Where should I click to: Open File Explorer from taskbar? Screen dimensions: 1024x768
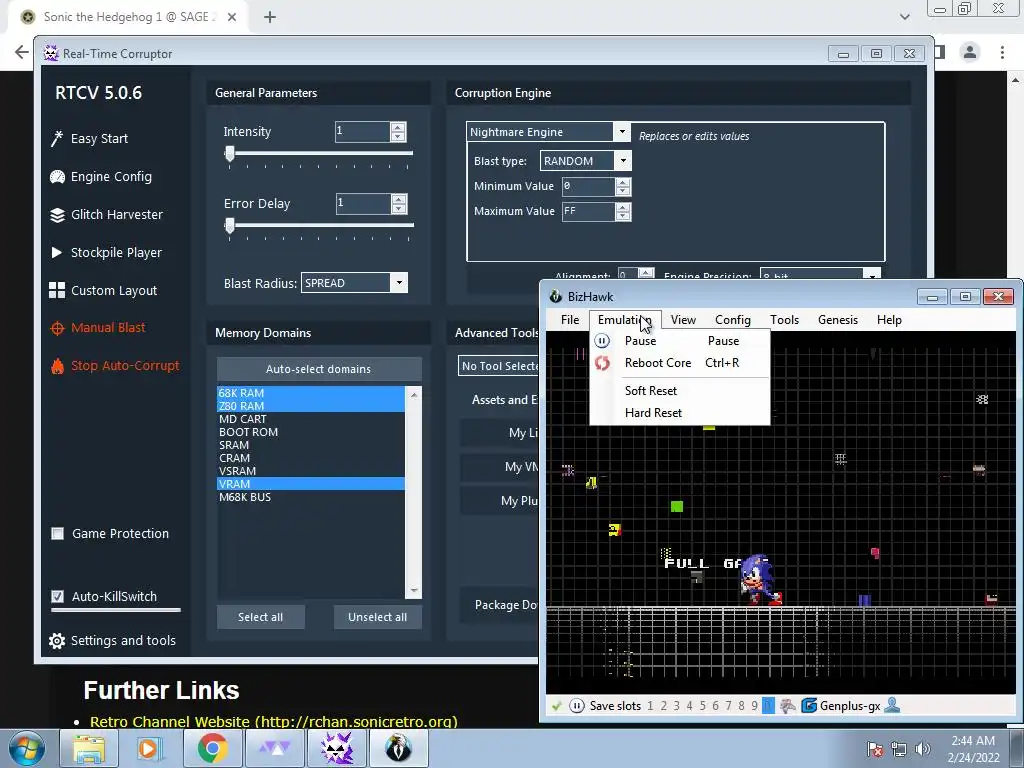click(89, 748)
